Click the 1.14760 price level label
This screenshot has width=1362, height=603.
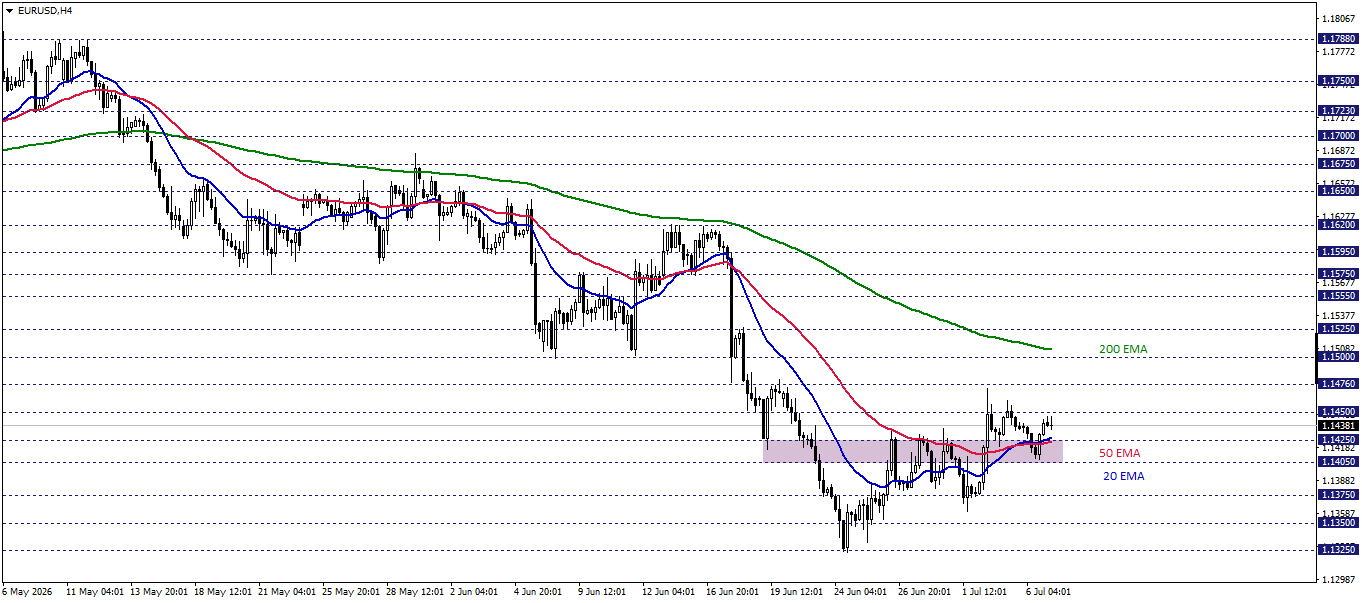pyautogui.click(x=1337, y=383)
